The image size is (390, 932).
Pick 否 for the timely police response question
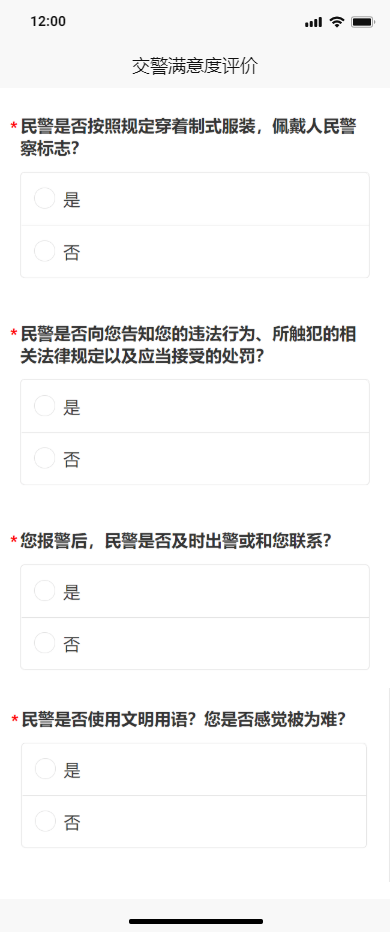click(195, 643)
